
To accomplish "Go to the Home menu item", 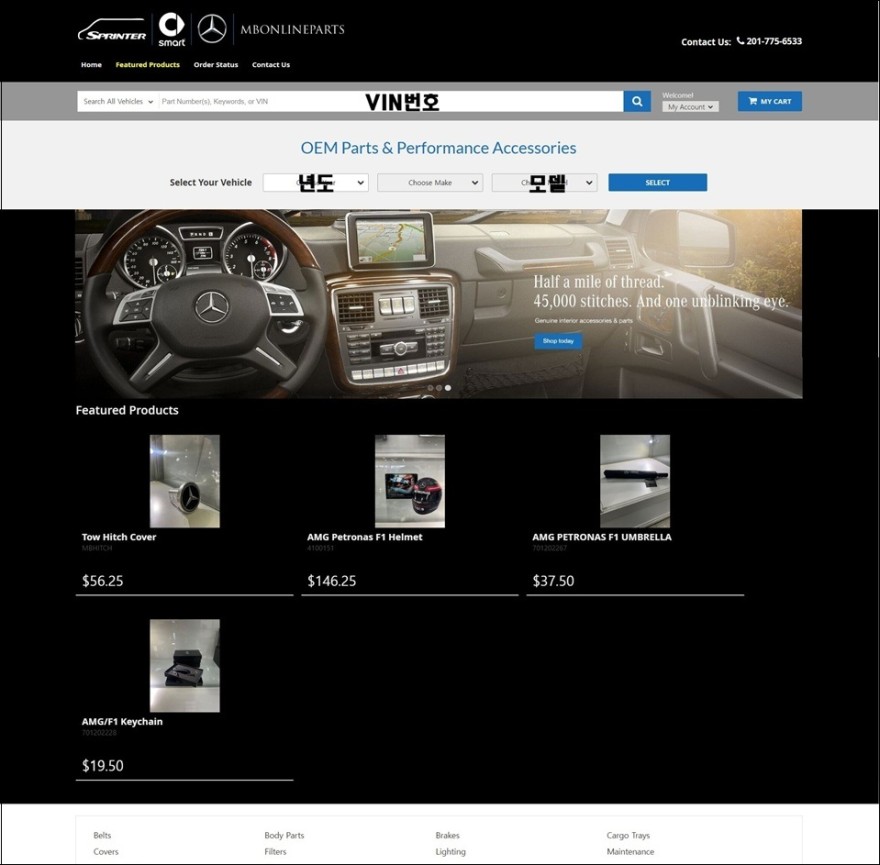I will click(91, 65).
